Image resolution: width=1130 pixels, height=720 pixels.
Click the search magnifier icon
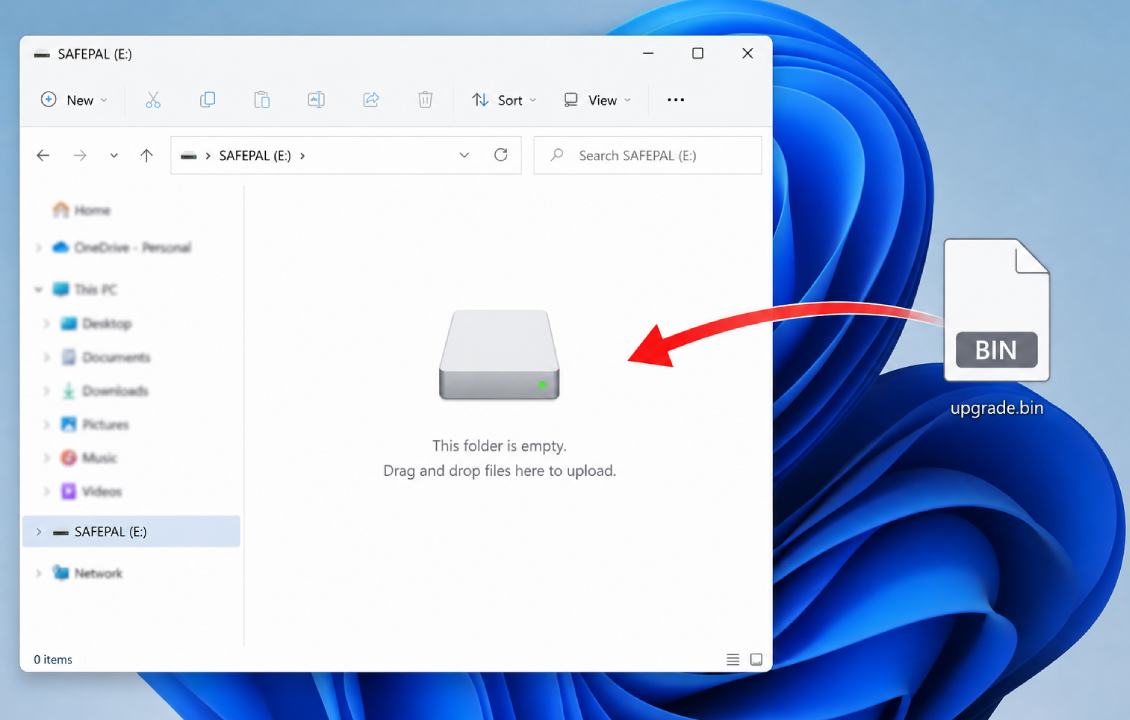tap(556, 155)
